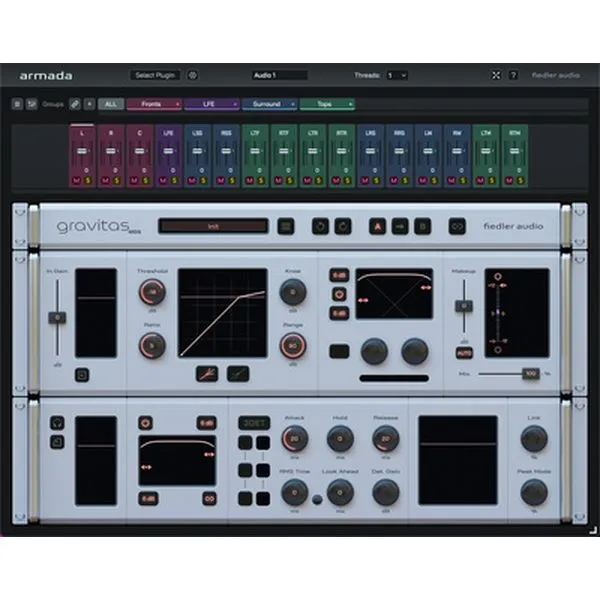This screenshot has width=600, height=600.
Task: Click the Gravitas undo icon
Action: pyautogui.click(x=320, y=227)
